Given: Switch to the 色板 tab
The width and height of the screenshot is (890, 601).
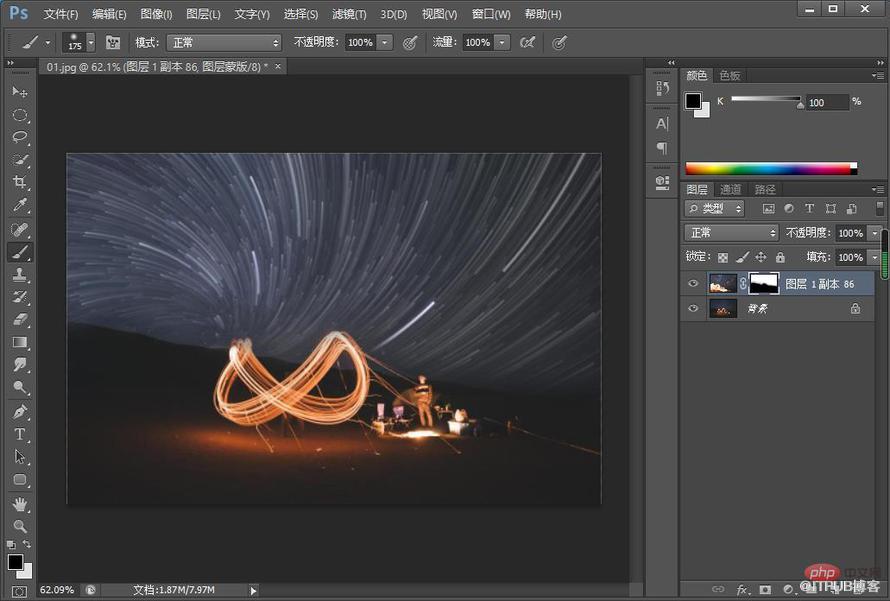Looking at the screenshot, I should (730, 75).
